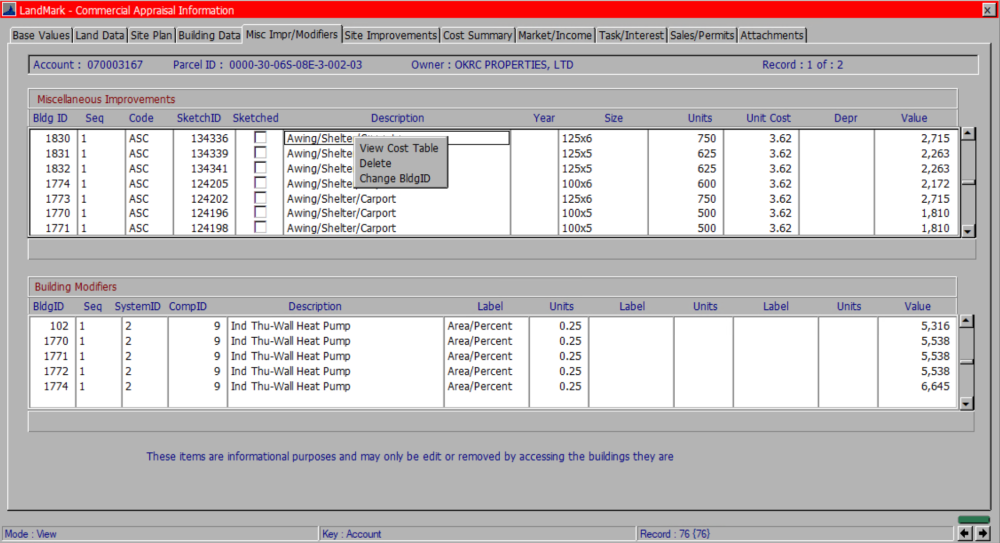Image resolution: width=1000 pixels, height=543 pixels.
Task: Toggle Sketched checkbox for SketchID 124205
Action: (260, 182)
